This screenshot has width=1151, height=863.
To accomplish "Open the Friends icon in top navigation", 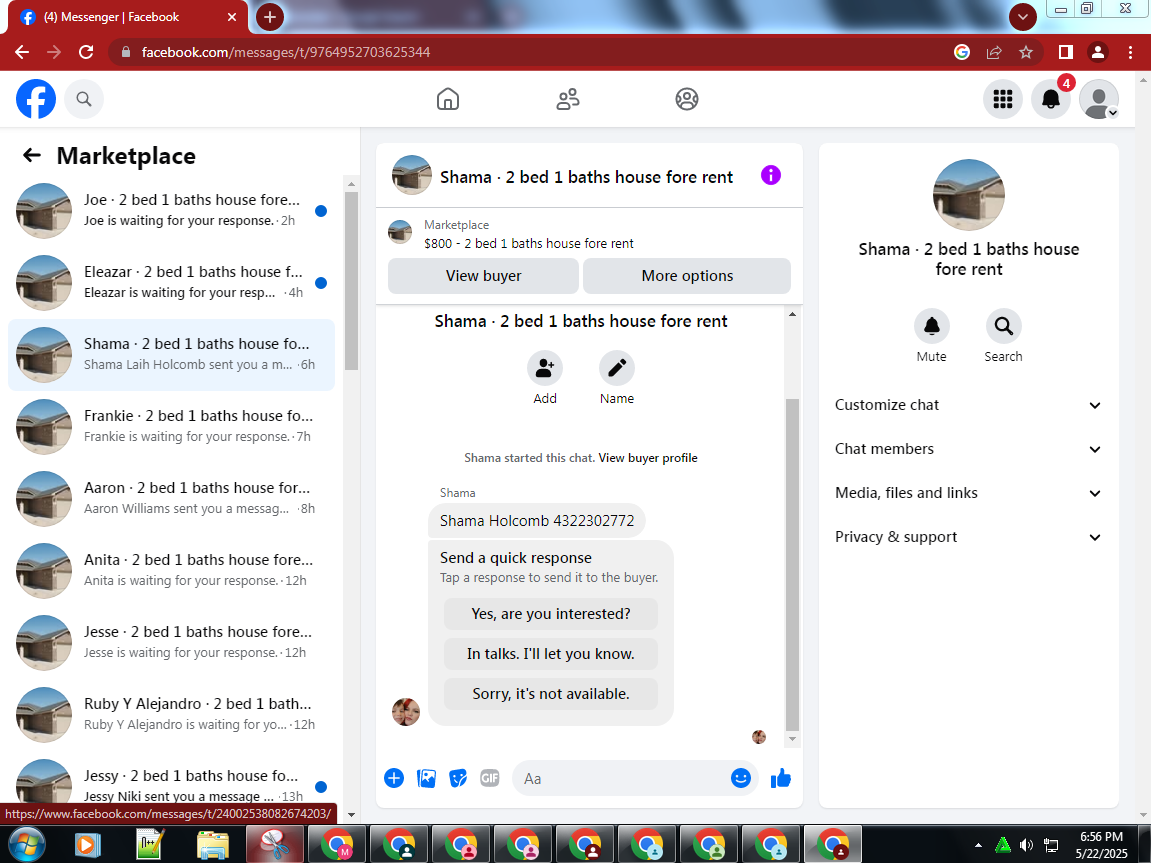I will (567, 99).
